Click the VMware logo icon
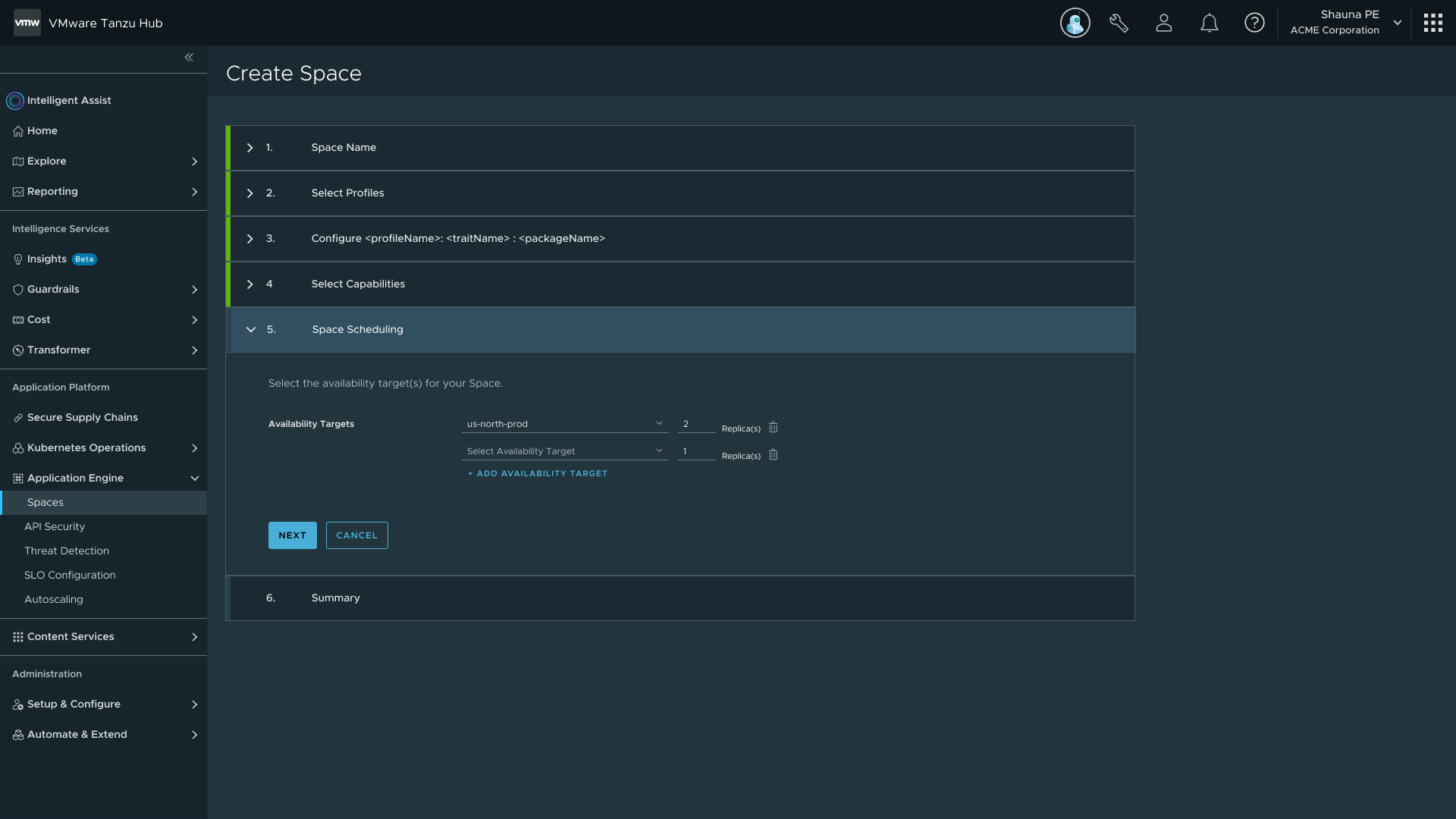Screen dimensions: 1456x819 click(27, 23)
